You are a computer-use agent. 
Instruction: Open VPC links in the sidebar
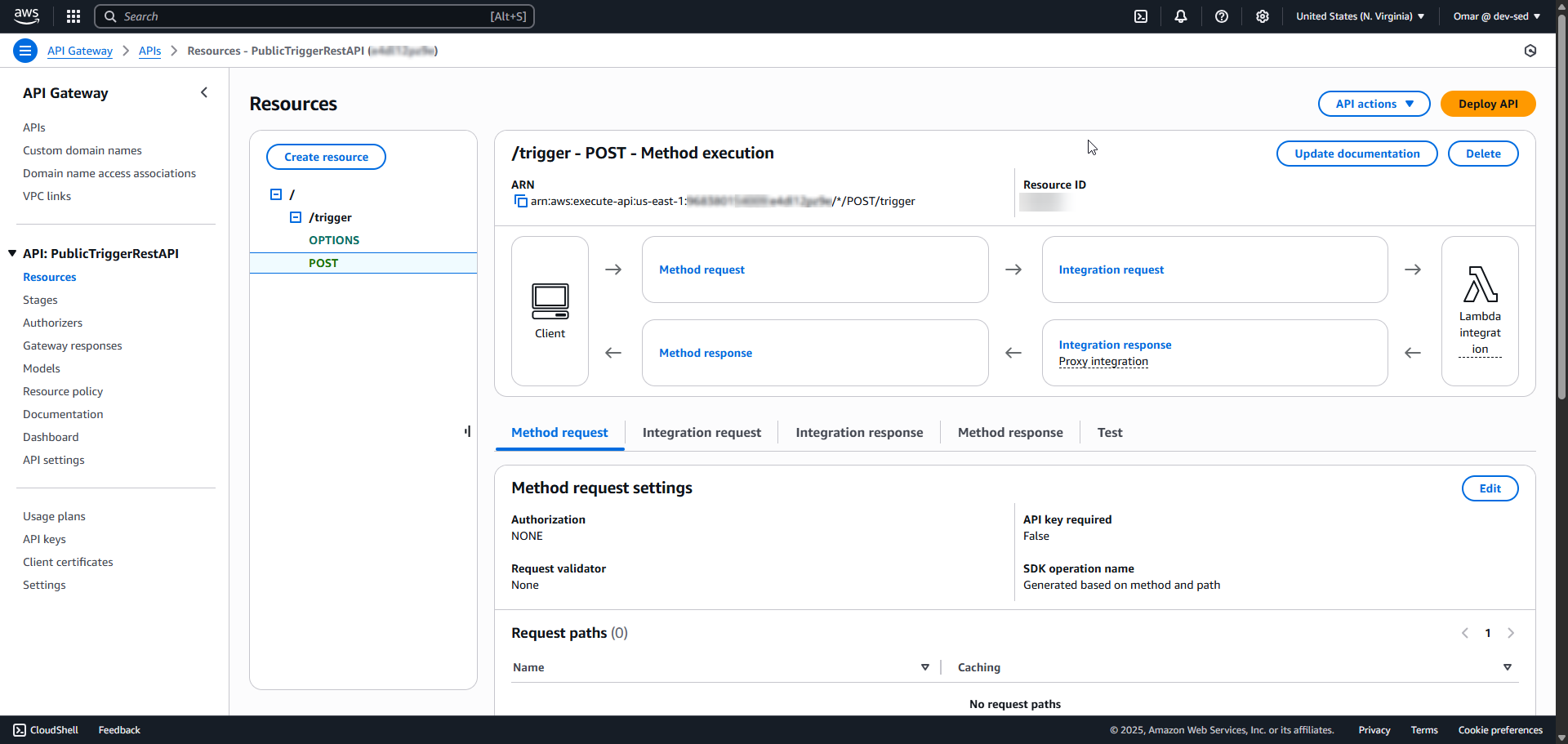click(47, 196)
